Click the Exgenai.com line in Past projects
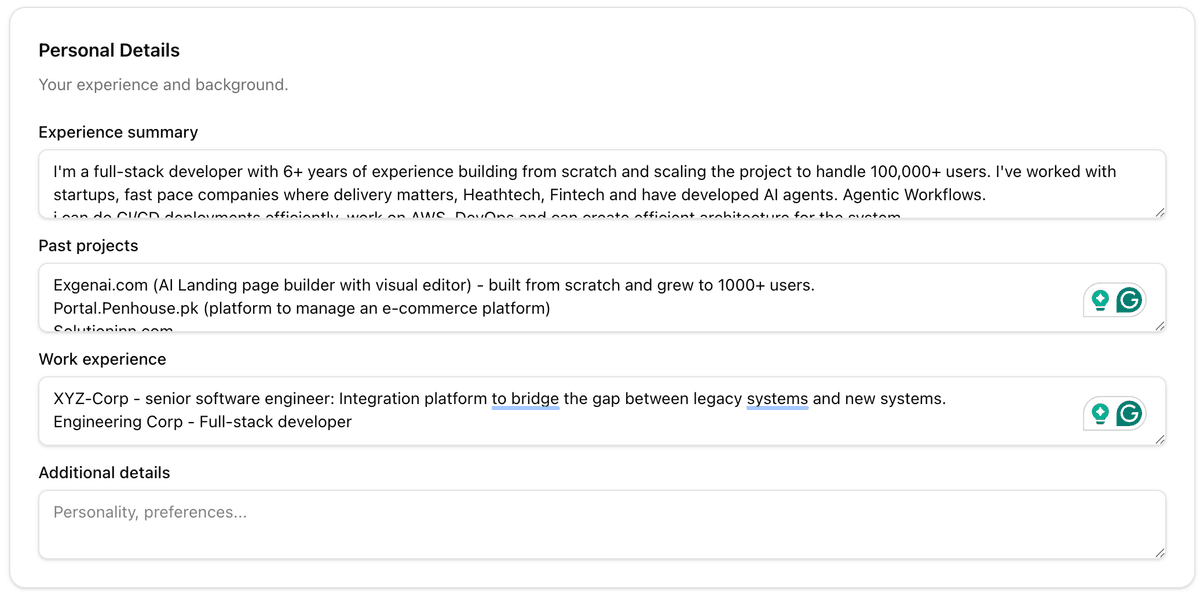The width and height of the screenshot is (1200, 595). (x=434, y=285)
